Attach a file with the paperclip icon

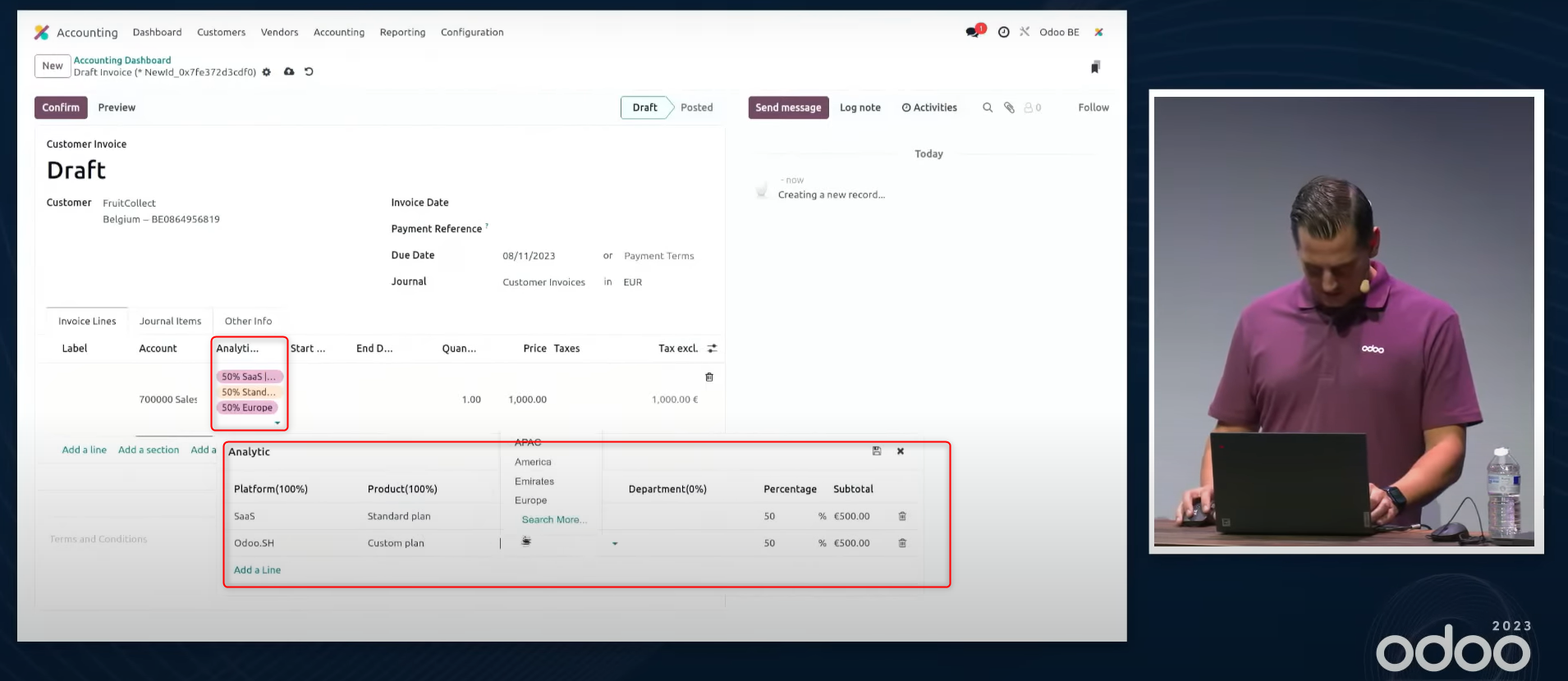click(x=1009, y=107)
